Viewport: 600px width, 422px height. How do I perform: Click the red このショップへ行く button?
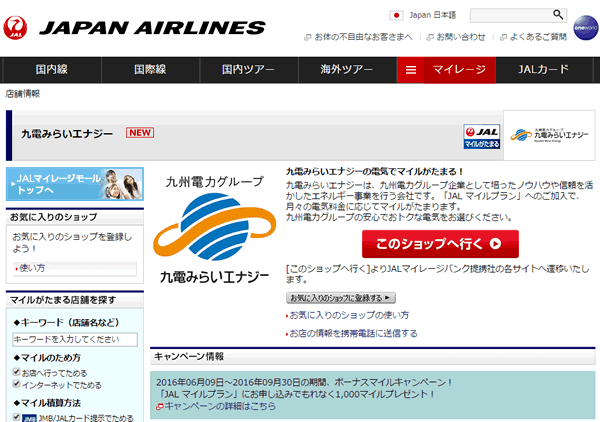[x=440, y=243]
